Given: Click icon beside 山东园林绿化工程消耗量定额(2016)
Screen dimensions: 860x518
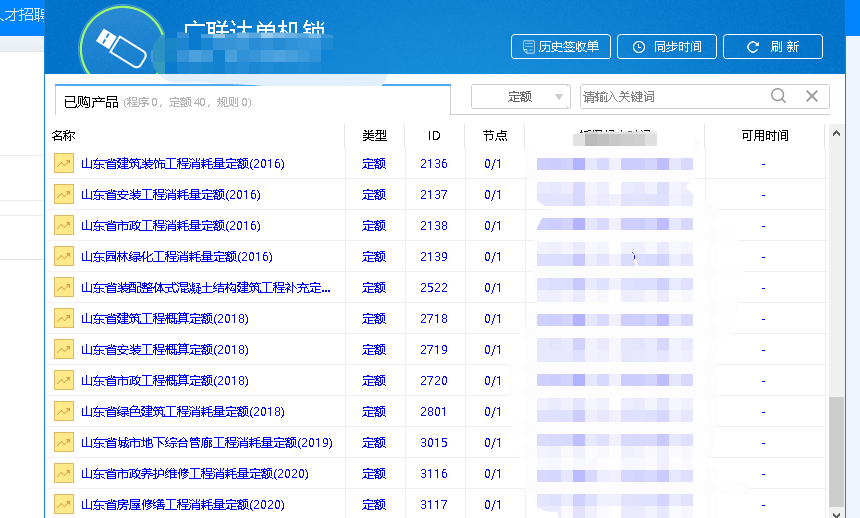Looking at the screenshot, I should (64, 256).
